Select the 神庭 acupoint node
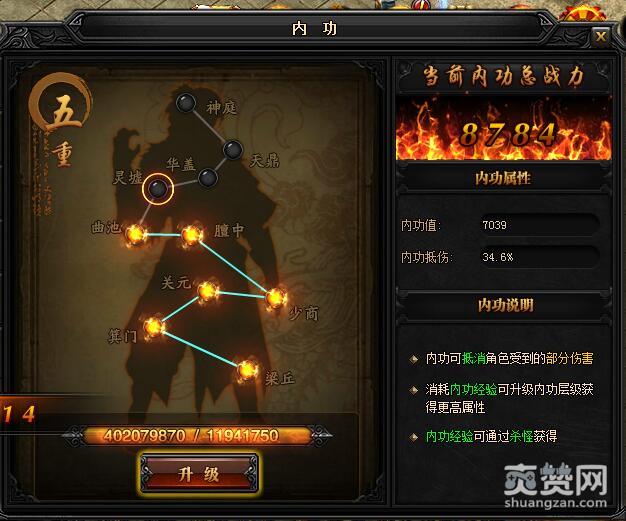The width and height of the screenshot is (626, 521). click(x=186, y=103)
